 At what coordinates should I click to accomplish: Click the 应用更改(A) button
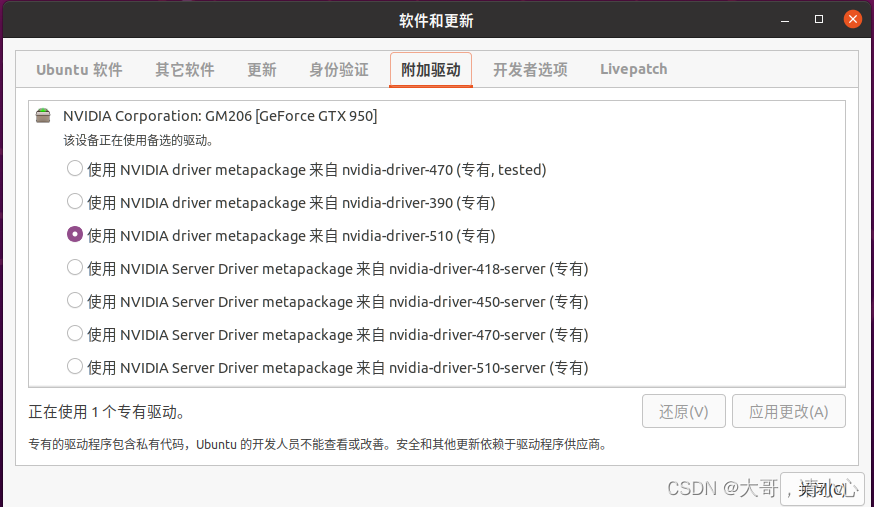788,411
